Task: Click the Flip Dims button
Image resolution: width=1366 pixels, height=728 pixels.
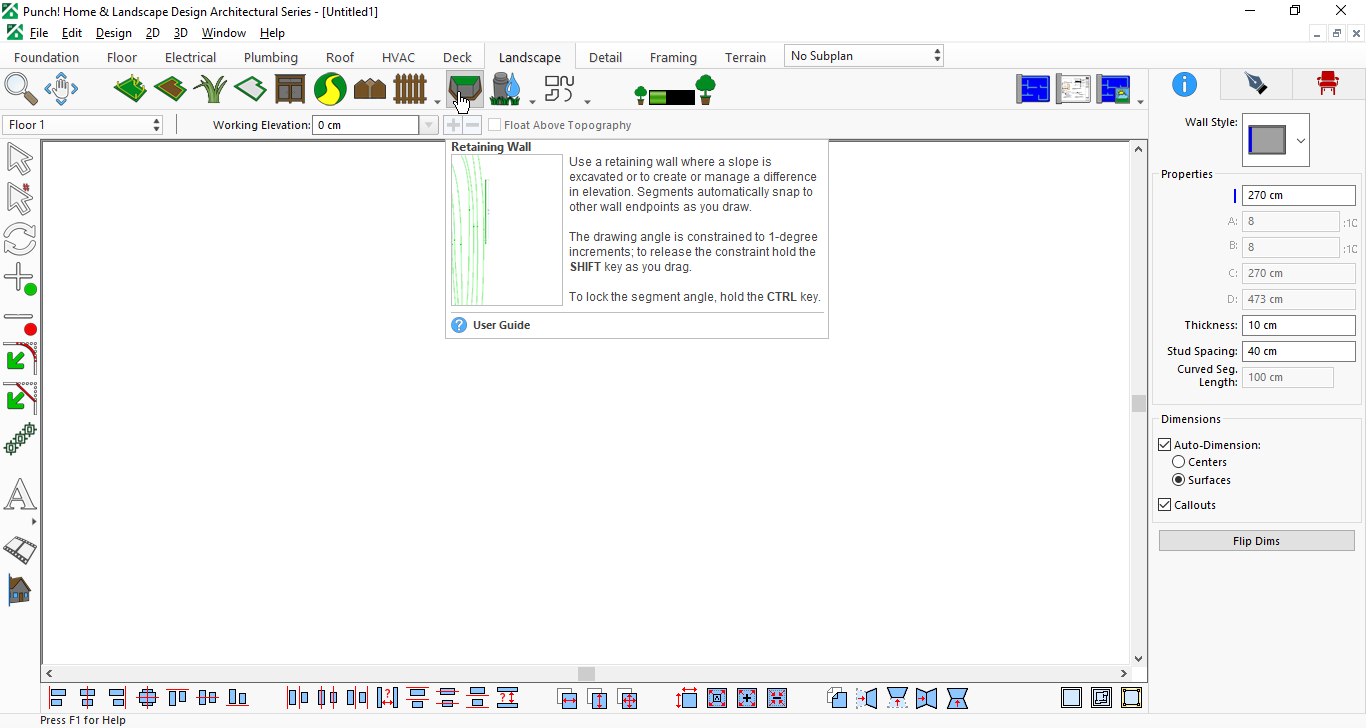Action: pyautogui.click(x=1256, y=541)
